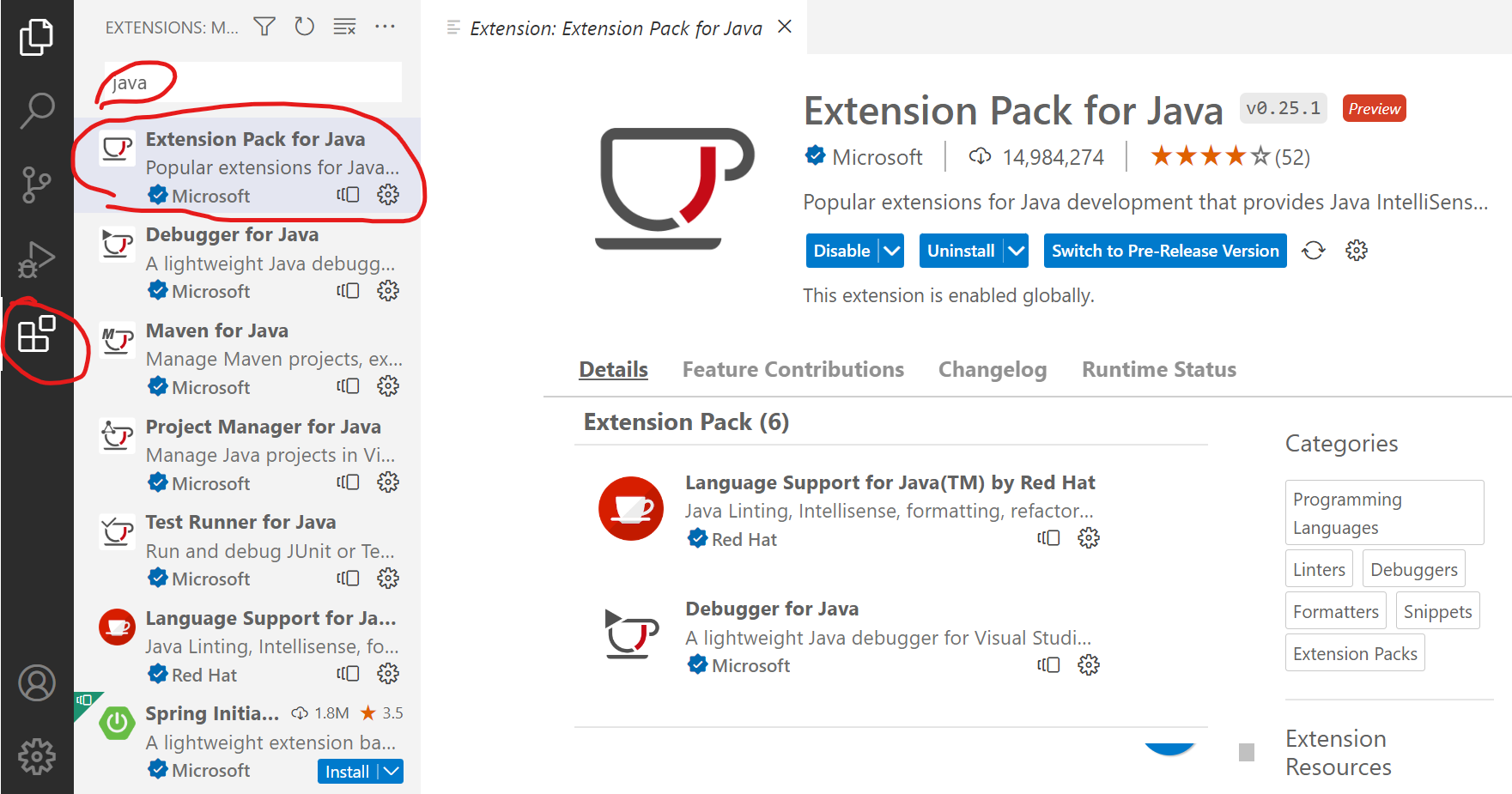The width and height of the screenshot is (1512, 794).
Task: Open the Manage gear in activity bar
Action: (36, 756)
